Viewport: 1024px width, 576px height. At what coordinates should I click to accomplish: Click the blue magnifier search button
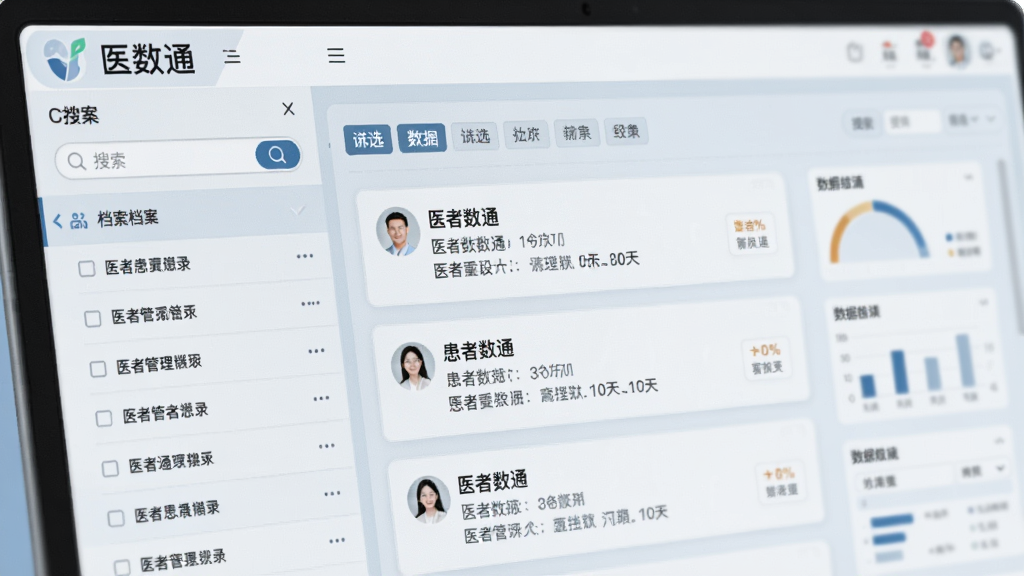(278, 155)
